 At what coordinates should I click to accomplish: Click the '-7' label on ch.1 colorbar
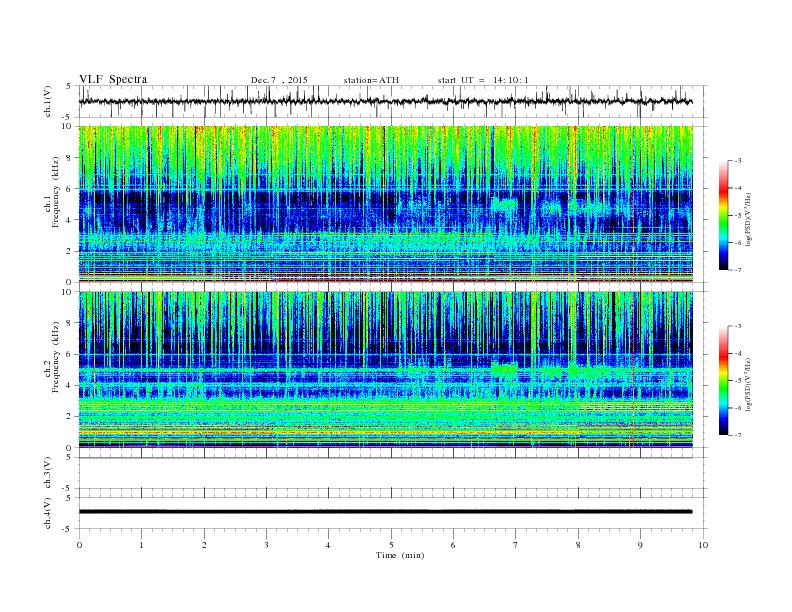coord(737,270)
